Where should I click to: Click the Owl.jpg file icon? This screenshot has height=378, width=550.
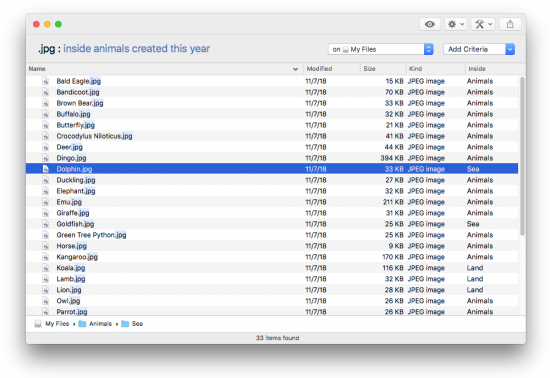[x=46, y=301]
